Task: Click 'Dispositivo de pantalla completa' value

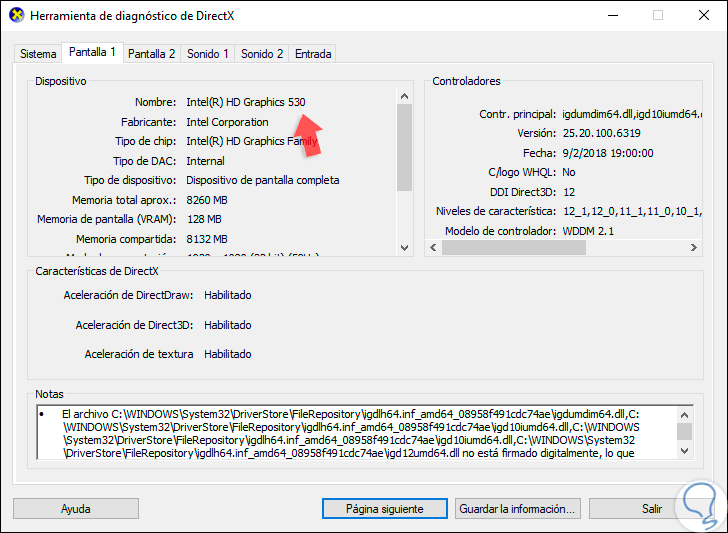Action: point(263,180)
